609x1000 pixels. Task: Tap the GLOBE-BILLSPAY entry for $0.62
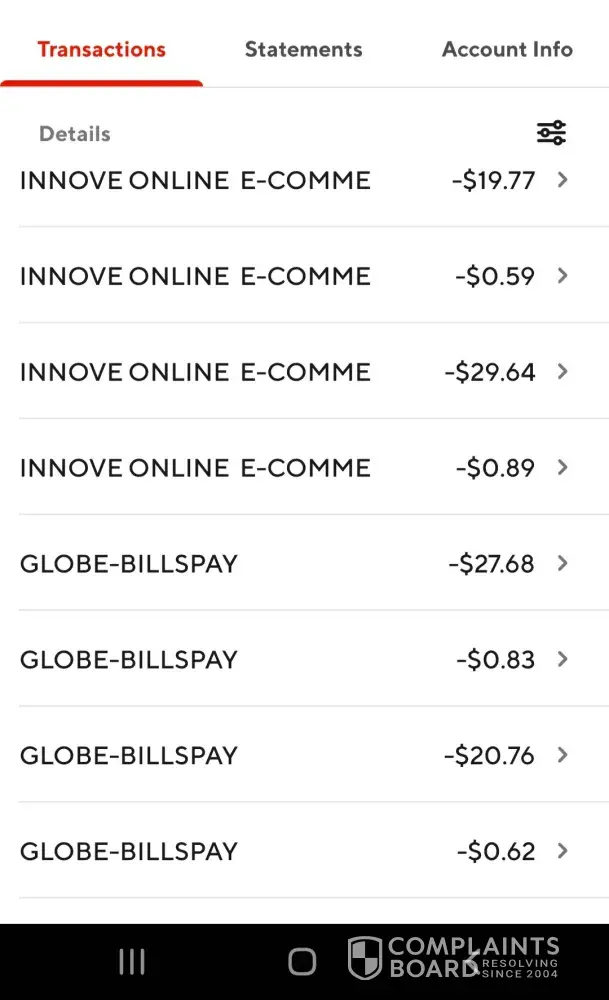pos(129,852)
